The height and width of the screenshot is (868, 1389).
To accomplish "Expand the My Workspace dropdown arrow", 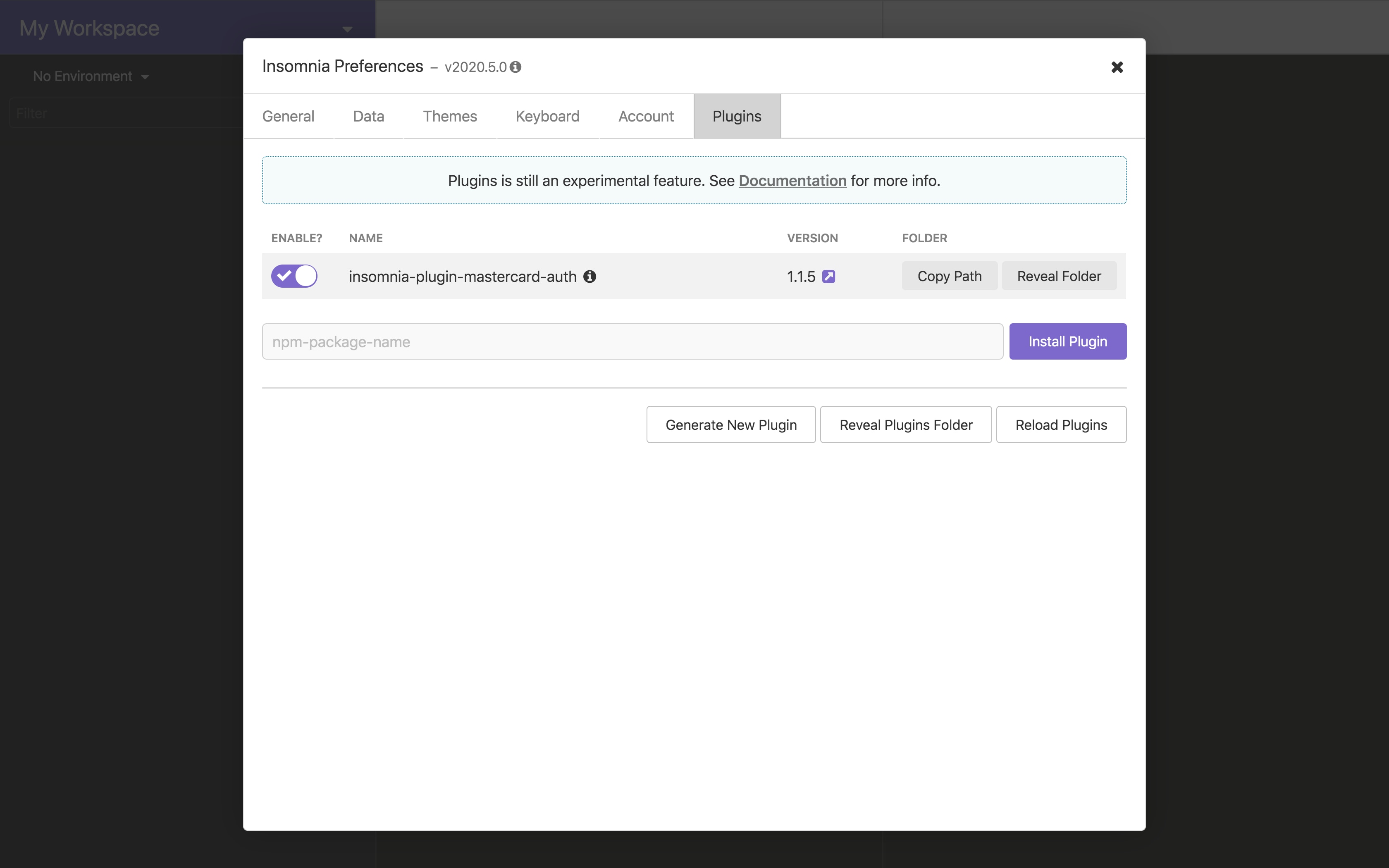I will 347,29.
